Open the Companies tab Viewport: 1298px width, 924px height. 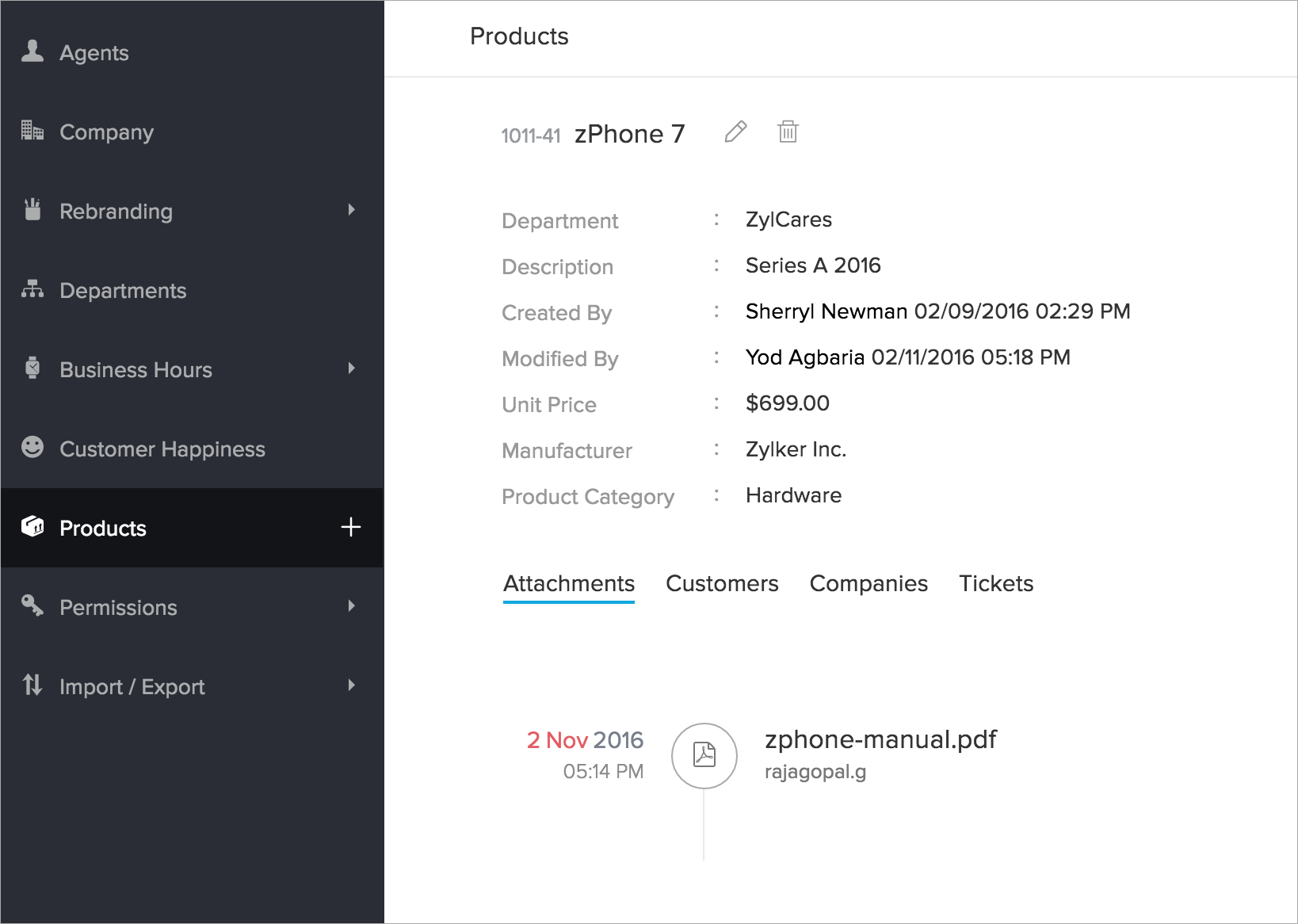tap(869, 584)
